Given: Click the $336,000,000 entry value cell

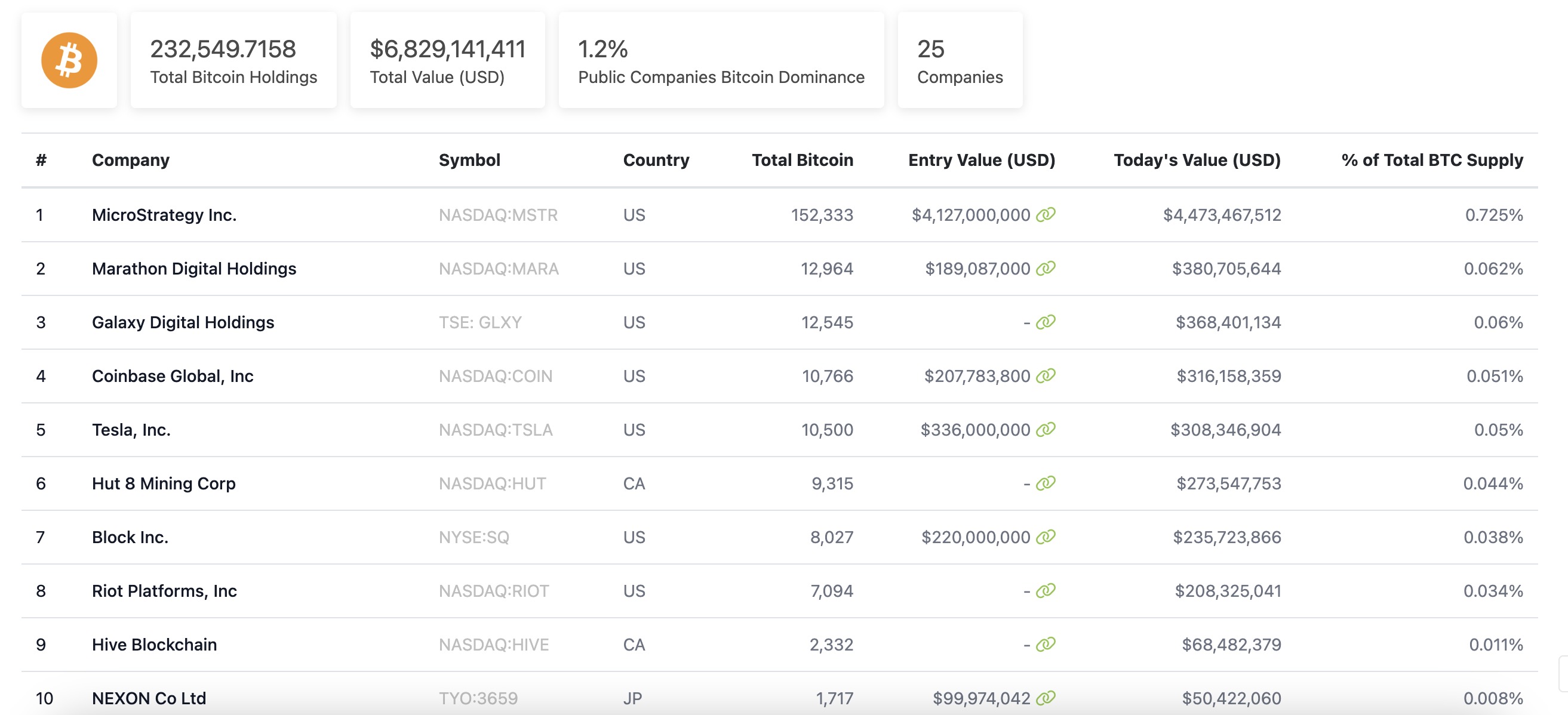Looking at the screenshot, I should 975,430.
